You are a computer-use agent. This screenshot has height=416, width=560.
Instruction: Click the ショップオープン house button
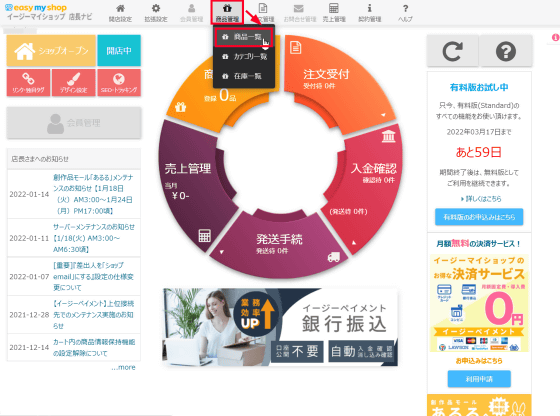click(x=51, y=51)
